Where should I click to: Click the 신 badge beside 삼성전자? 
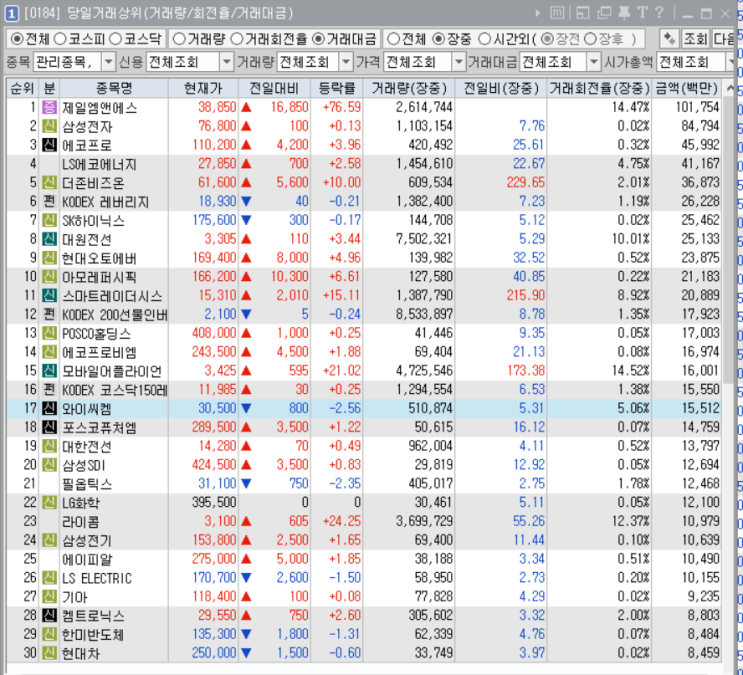pyautogui.click(x=49, y=126)
